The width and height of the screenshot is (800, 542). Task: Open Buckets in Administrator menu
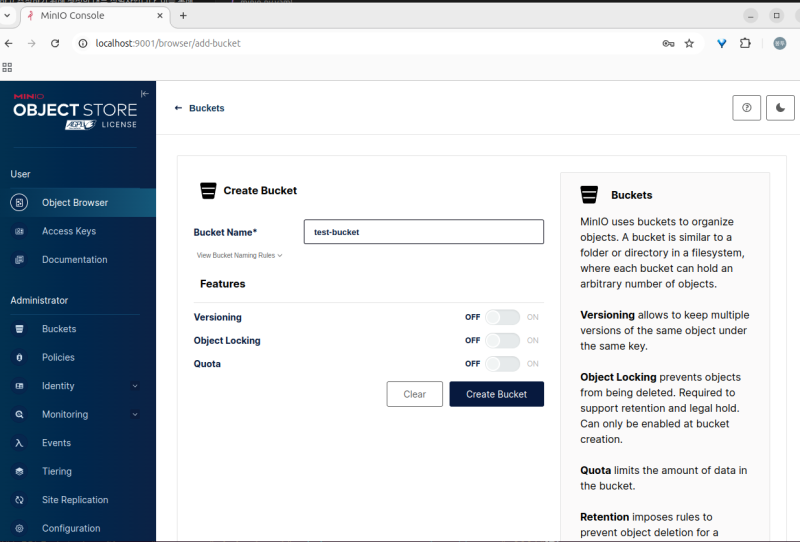78,329
